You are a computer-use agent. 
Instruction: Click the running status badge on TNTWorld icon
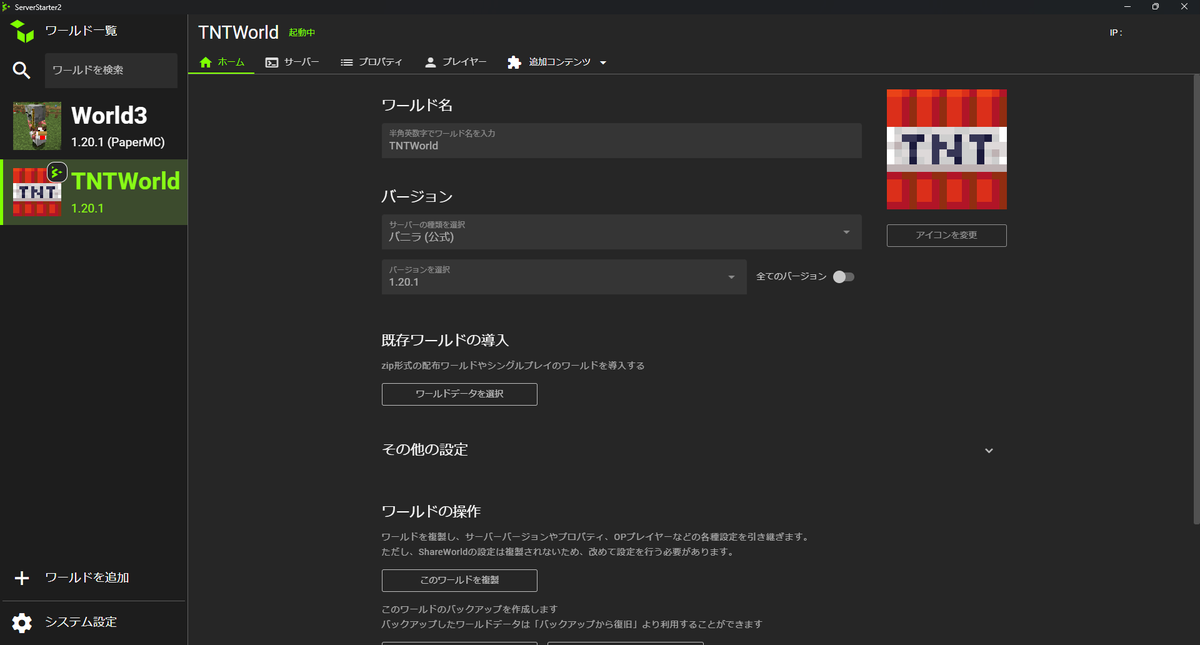(x=57, y=171)
